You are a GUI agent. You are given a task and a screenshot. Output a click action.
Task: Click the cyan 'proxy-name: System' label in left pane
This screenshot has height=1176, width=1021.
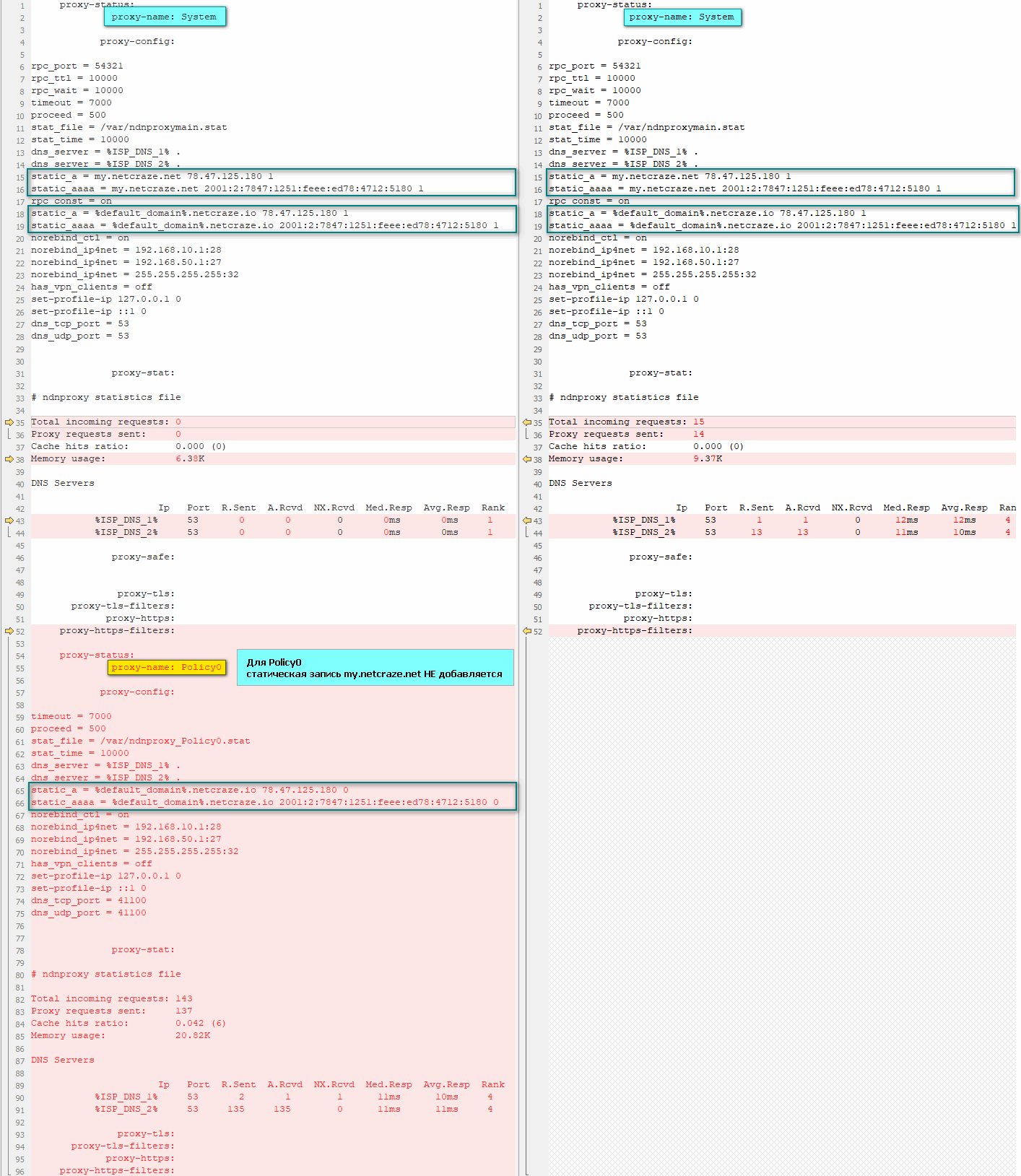[x=165, y=17]
